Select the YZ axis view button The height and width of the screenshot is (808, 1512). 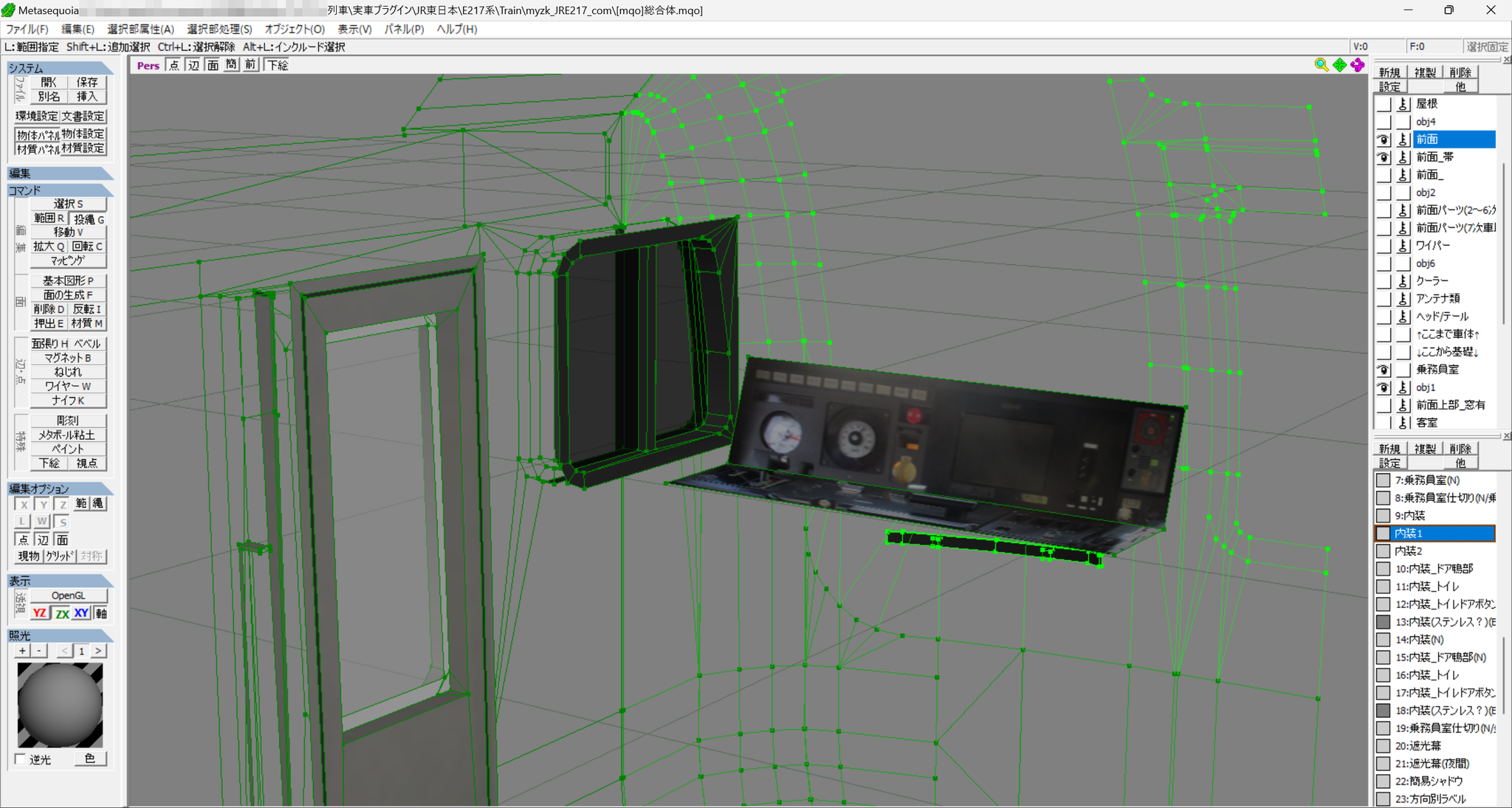(40, 613)
